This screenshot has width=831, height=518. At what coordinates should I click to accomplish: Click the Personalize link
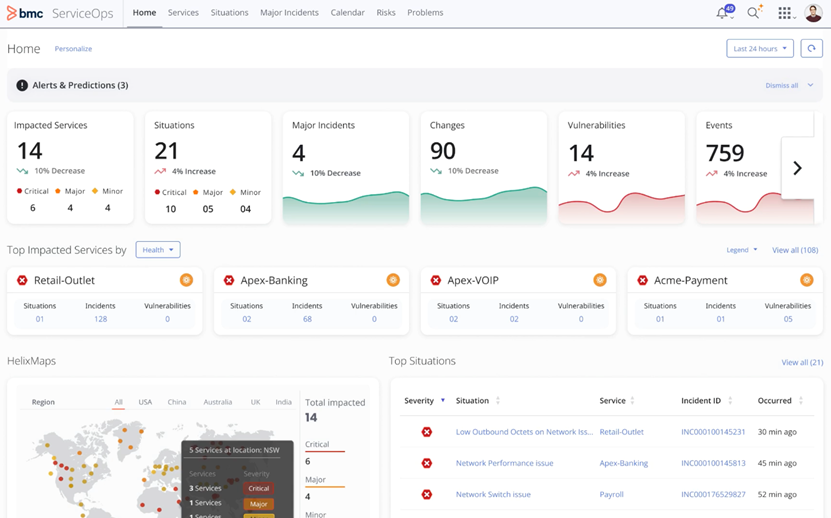(x=73, y=49)
